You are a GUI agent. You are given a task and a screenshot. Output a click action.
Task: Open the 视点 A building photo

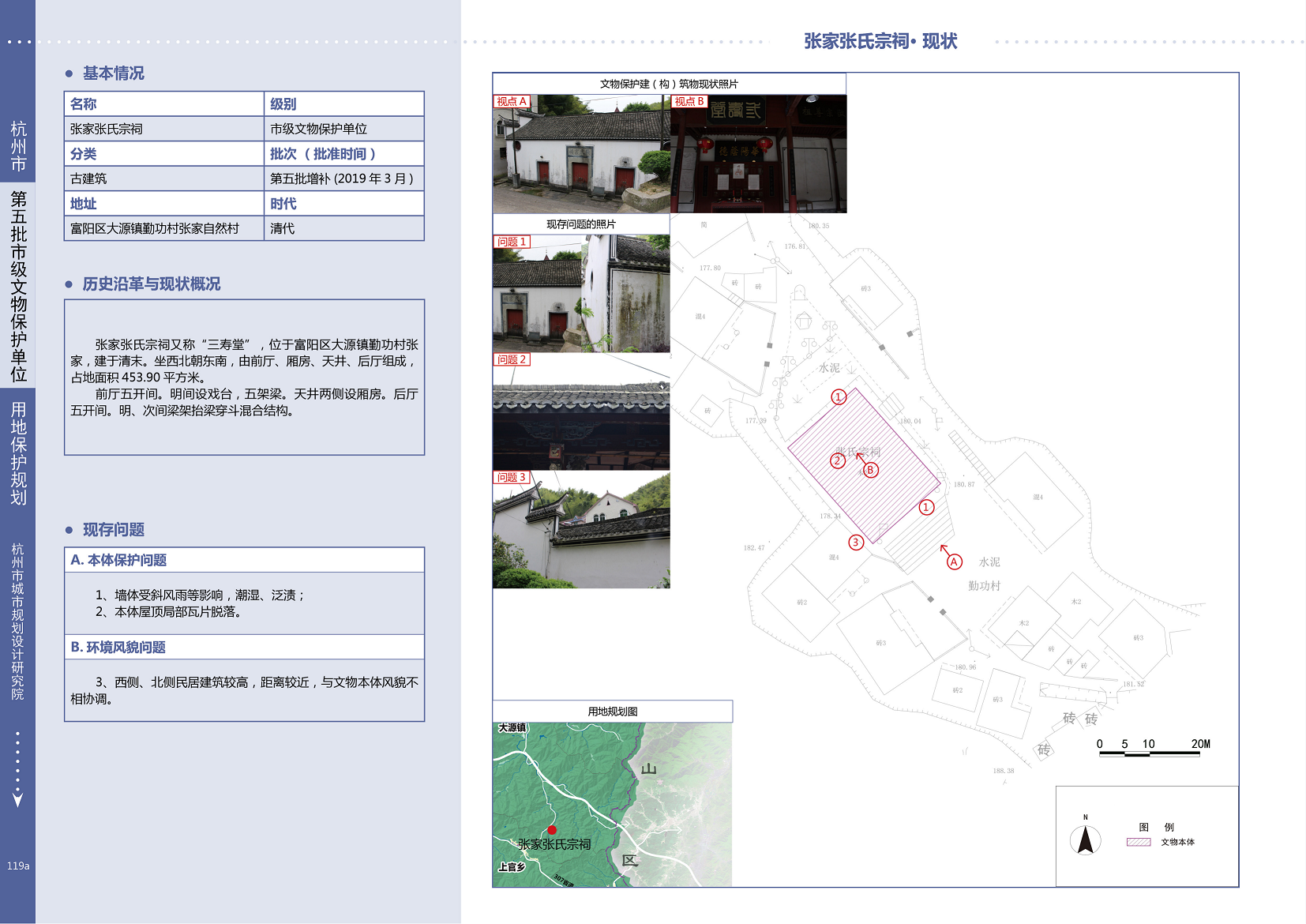tap(581, 154)
